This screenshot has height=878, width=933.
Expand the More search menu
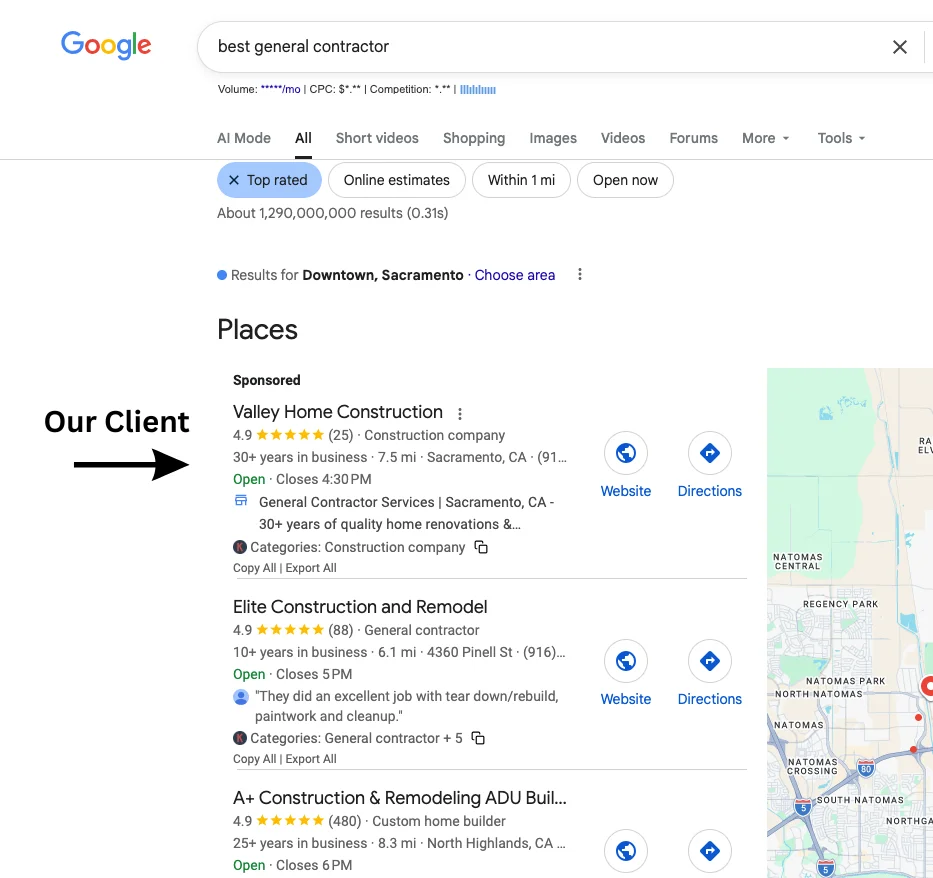[765, 138]
